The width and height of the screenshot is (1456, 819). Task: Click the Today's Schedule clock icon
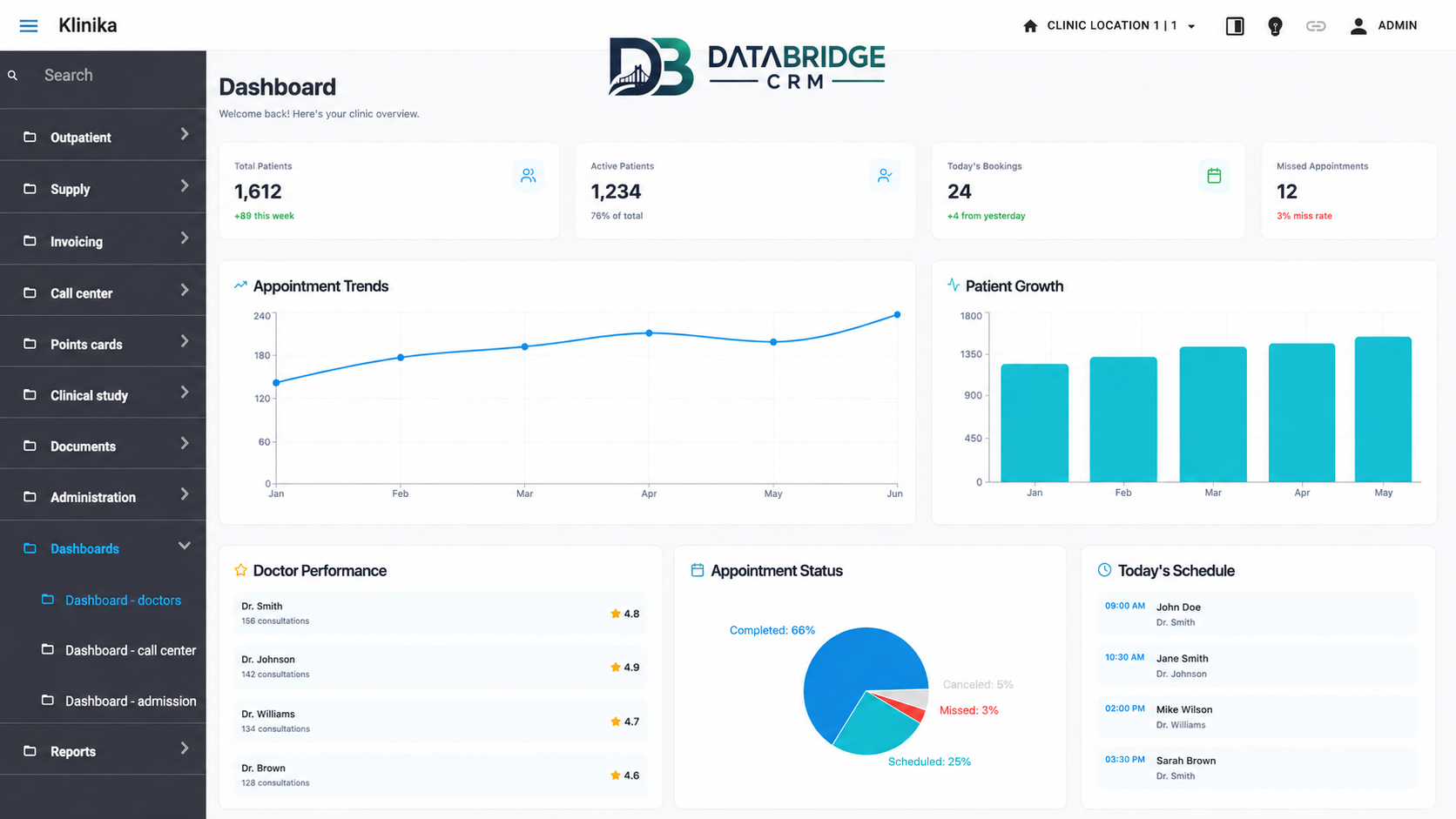click(1104, 570)
